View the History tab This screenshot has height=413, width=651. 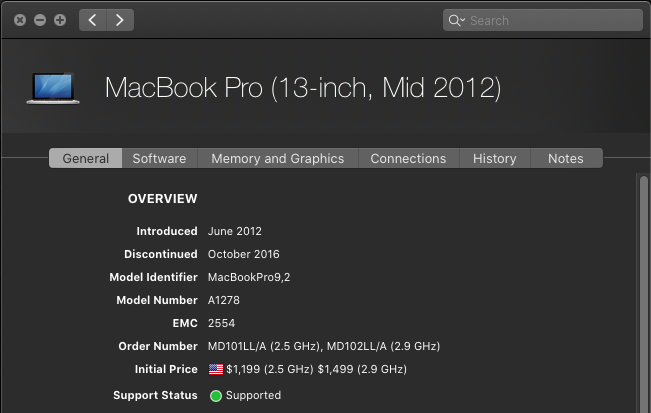click(494, 158)
